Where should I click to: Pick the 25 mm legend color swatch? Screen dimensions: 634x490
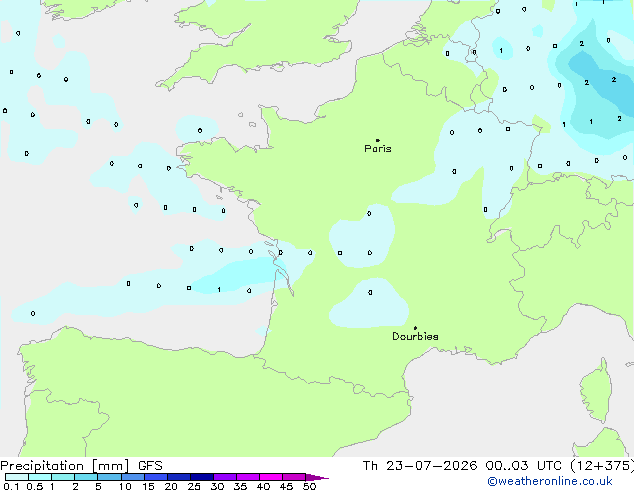[202, 477]
